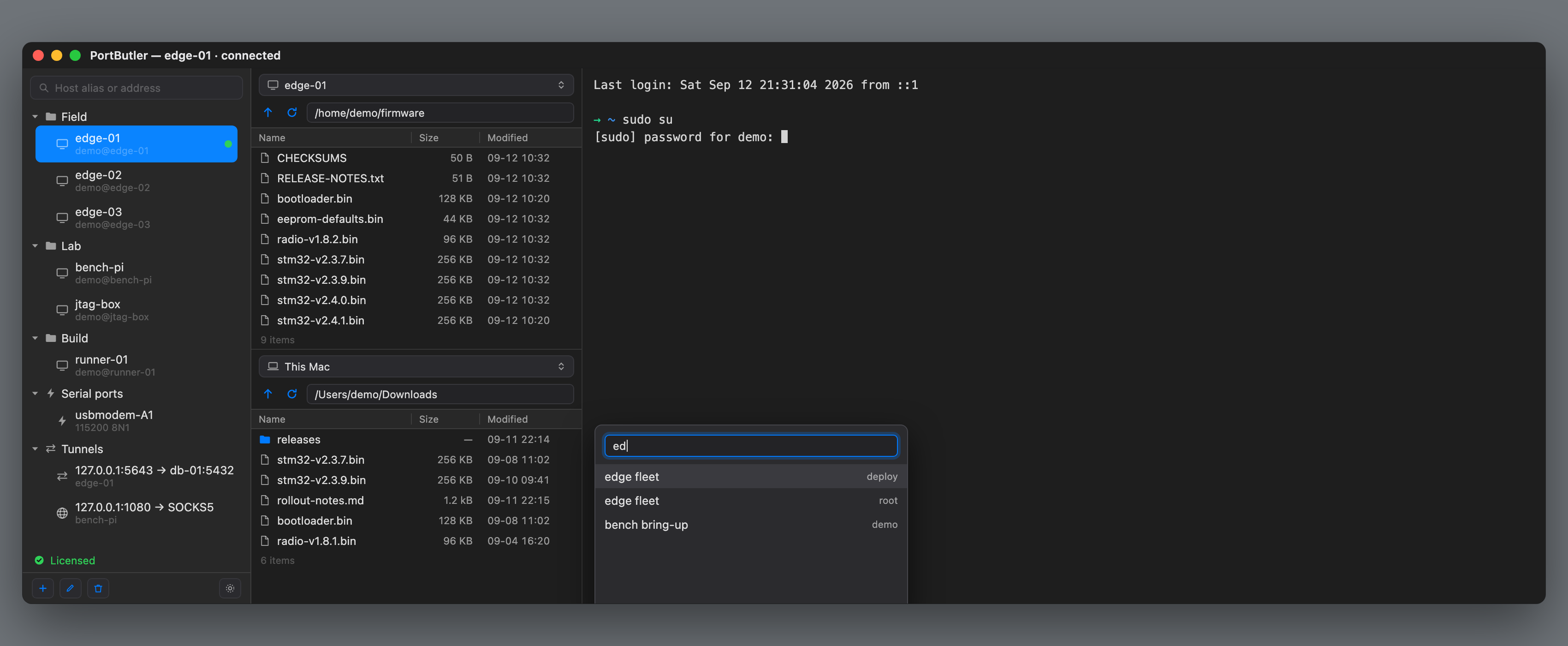Collapse the Field group
The width and height of the screenshot is (1568, 646).
coord(35,116)
